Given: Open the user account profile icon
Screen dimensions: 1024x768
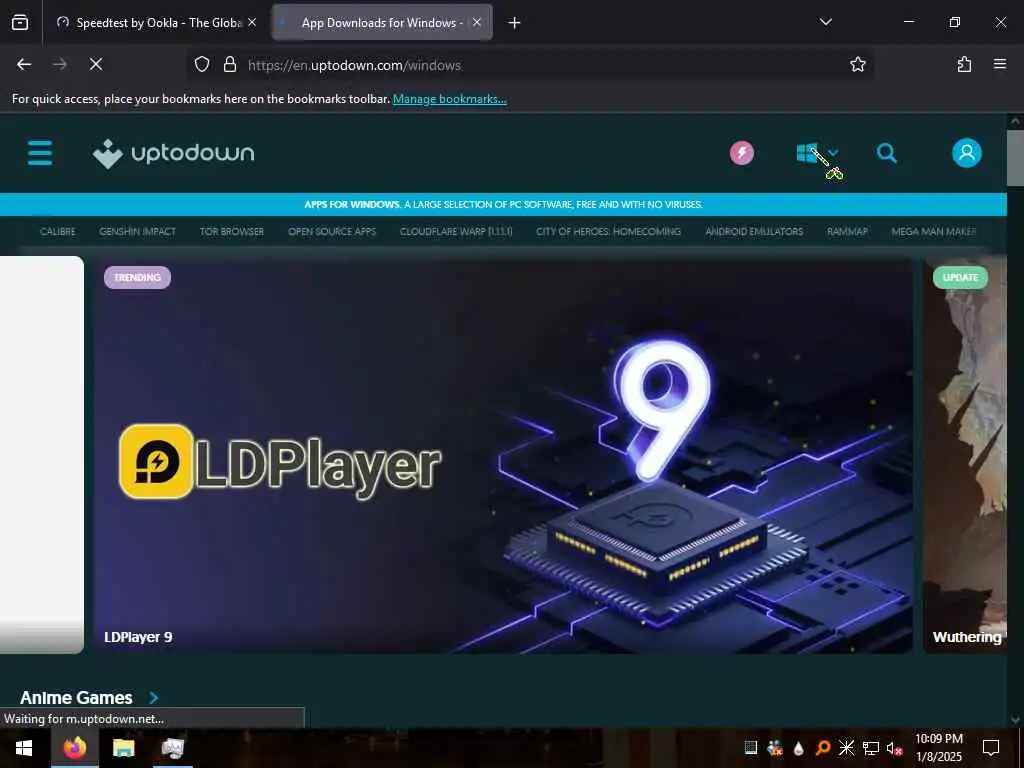Looking at the screenshot, I should [x=967, y=153].
